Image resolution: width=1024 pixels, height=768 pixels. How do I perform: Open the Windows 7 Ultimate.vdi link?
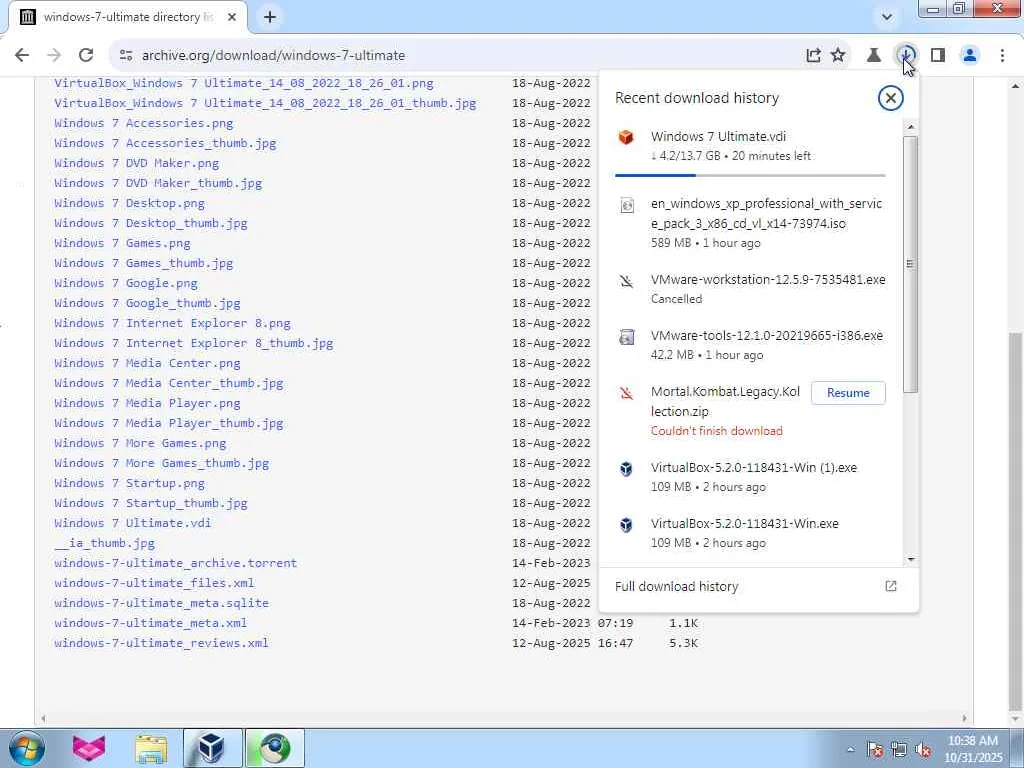click(133, 523)
